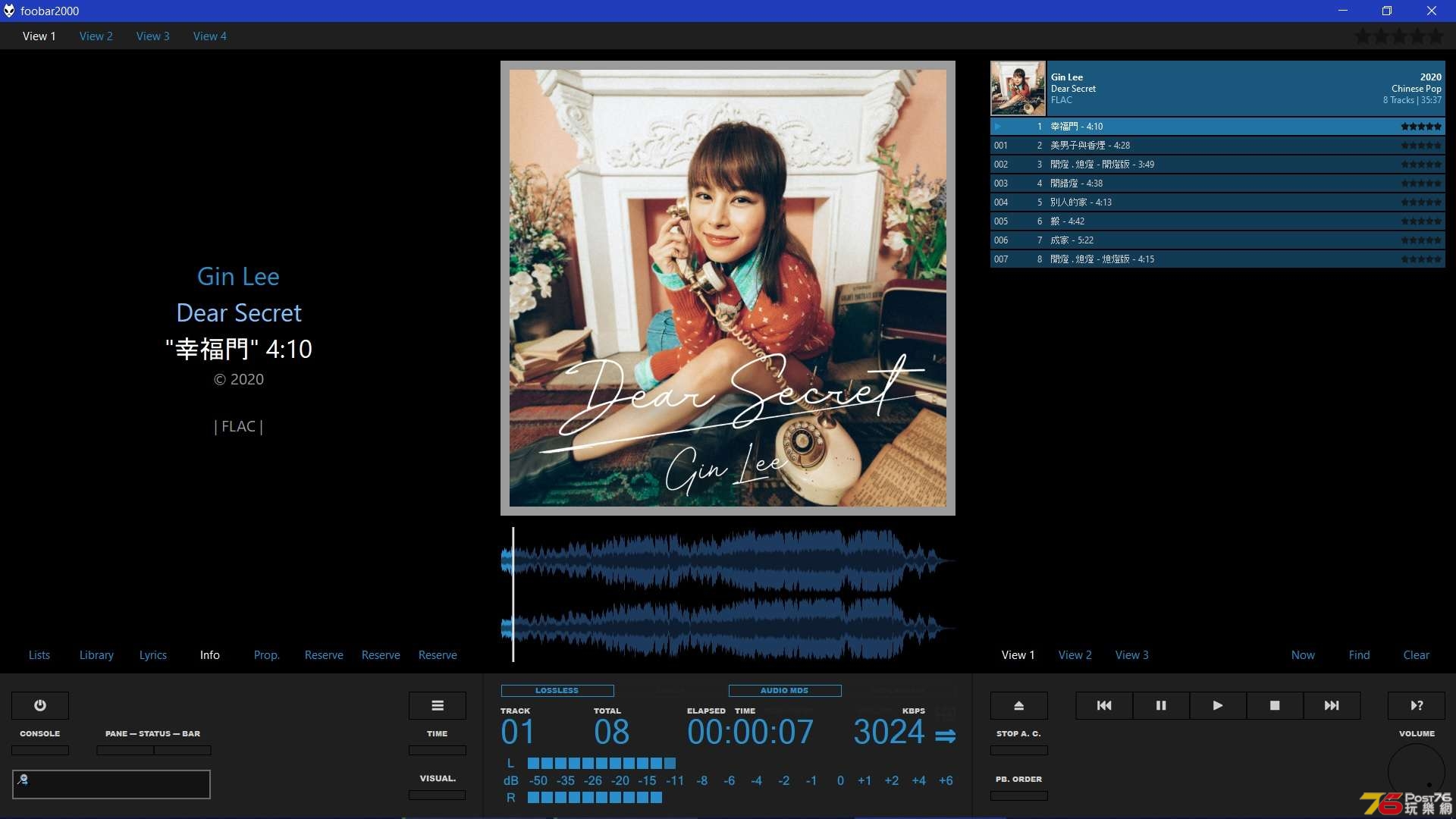This screenshot has height=819, width=1456.
Task: Open the Library panel tab
Action: pos(96,654)
